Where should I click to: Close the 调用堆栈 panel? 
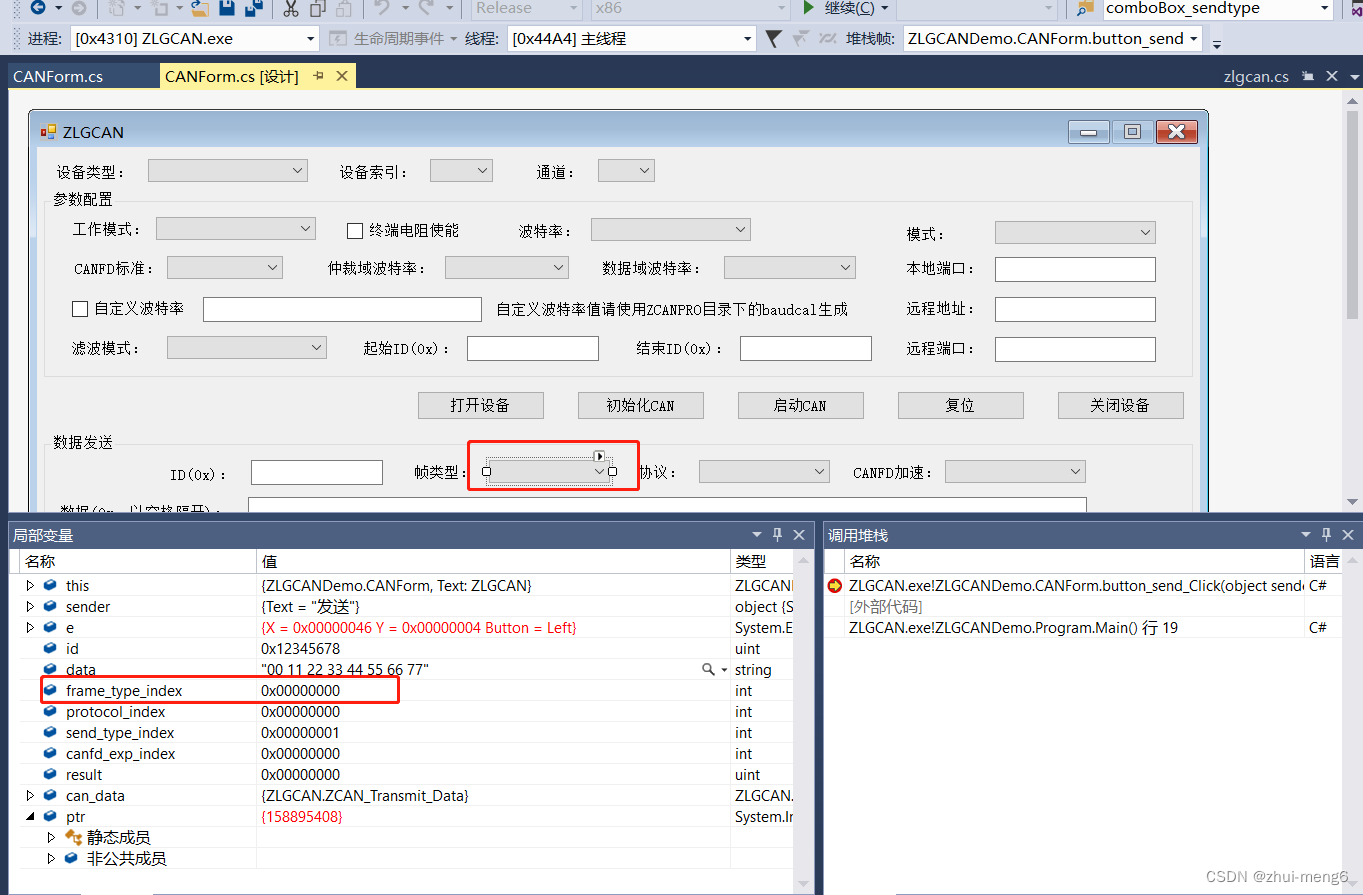[x=1349, y=535]
